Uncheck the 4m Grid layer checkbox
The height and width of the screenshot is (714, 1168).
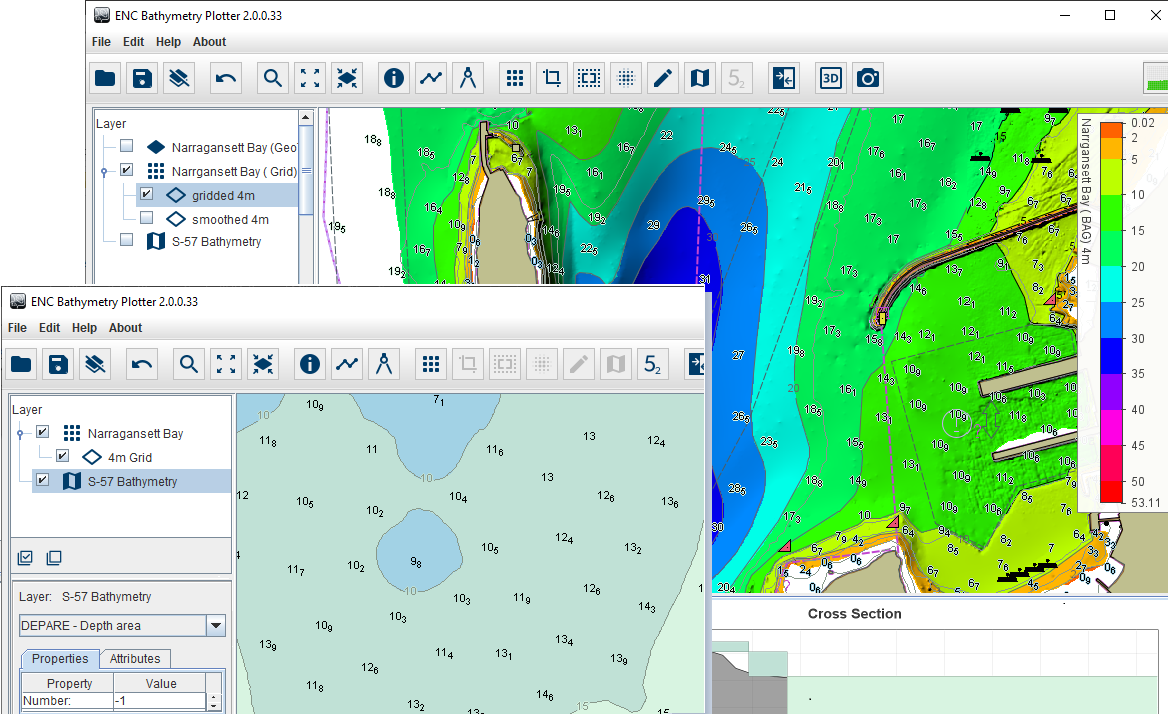pyautogui.click(x=62, y=457)
